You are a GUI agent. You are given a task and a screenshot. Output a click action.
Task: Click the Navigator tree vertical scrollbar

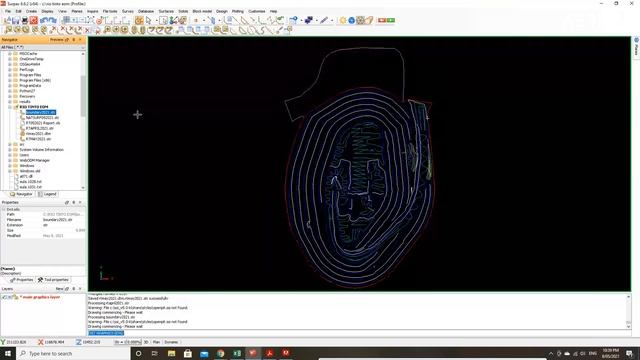point(83,96)
